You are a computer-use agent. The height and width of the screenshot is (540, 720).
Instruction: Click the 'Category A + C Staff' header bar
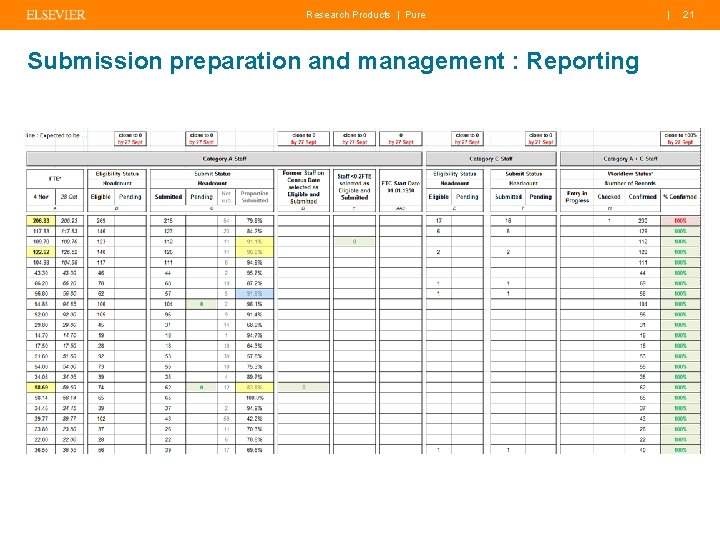(630, 159)
